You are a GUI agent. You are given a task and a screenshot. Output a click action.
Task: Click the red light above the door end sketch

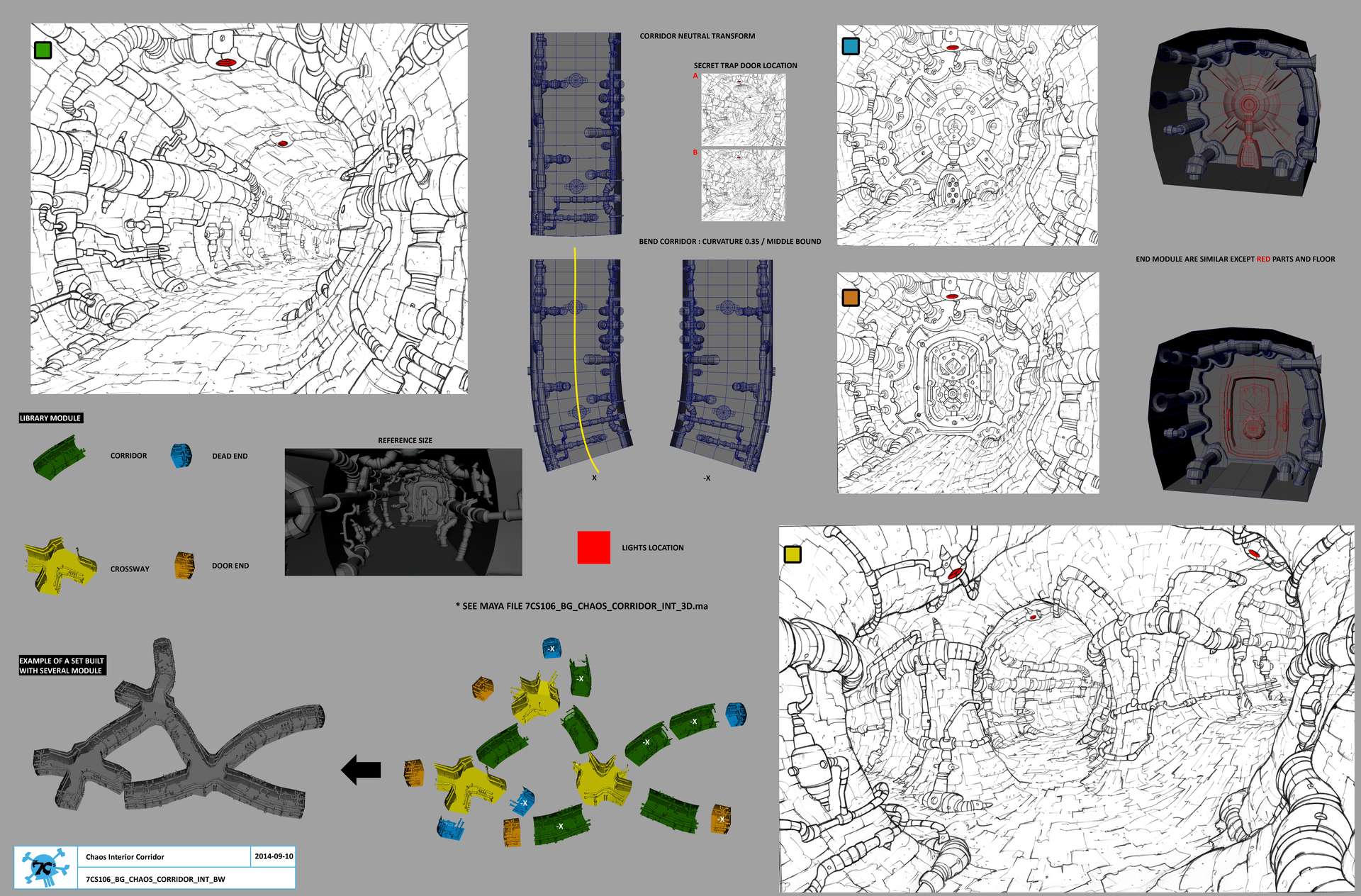click(x=953, y=296)
